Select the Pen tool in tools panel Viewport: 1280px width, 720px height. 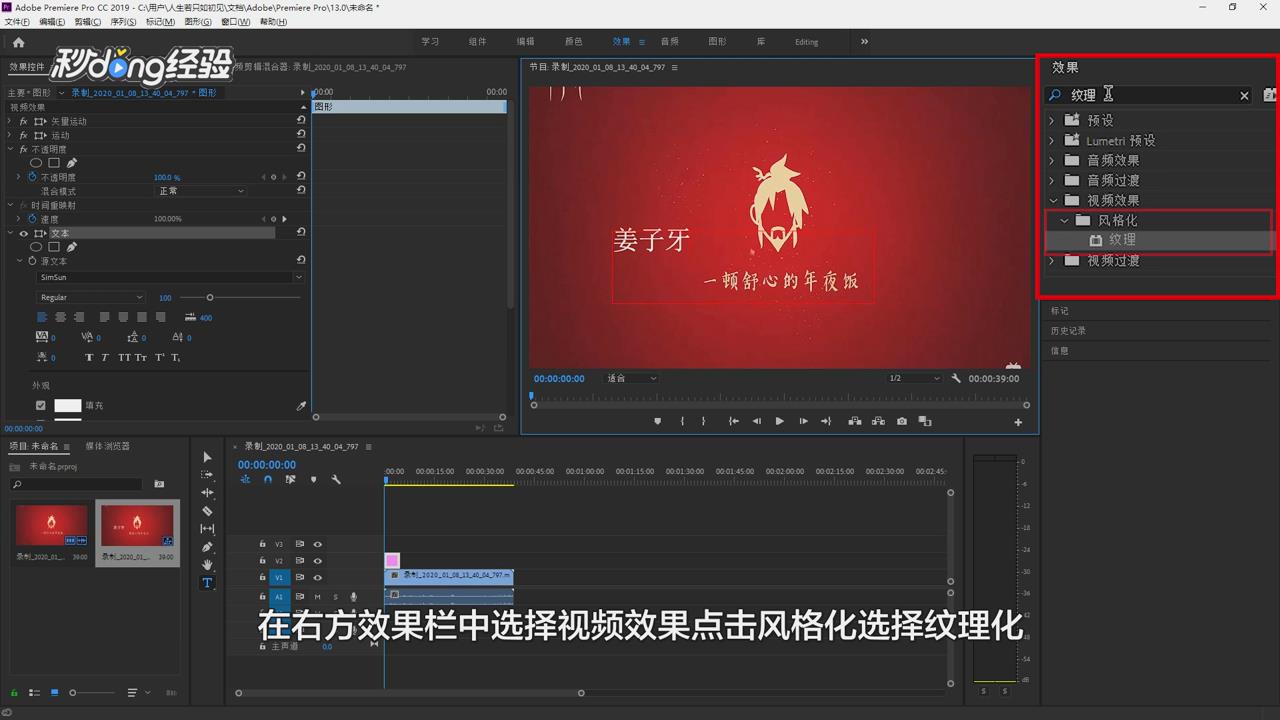click(207, 547)
